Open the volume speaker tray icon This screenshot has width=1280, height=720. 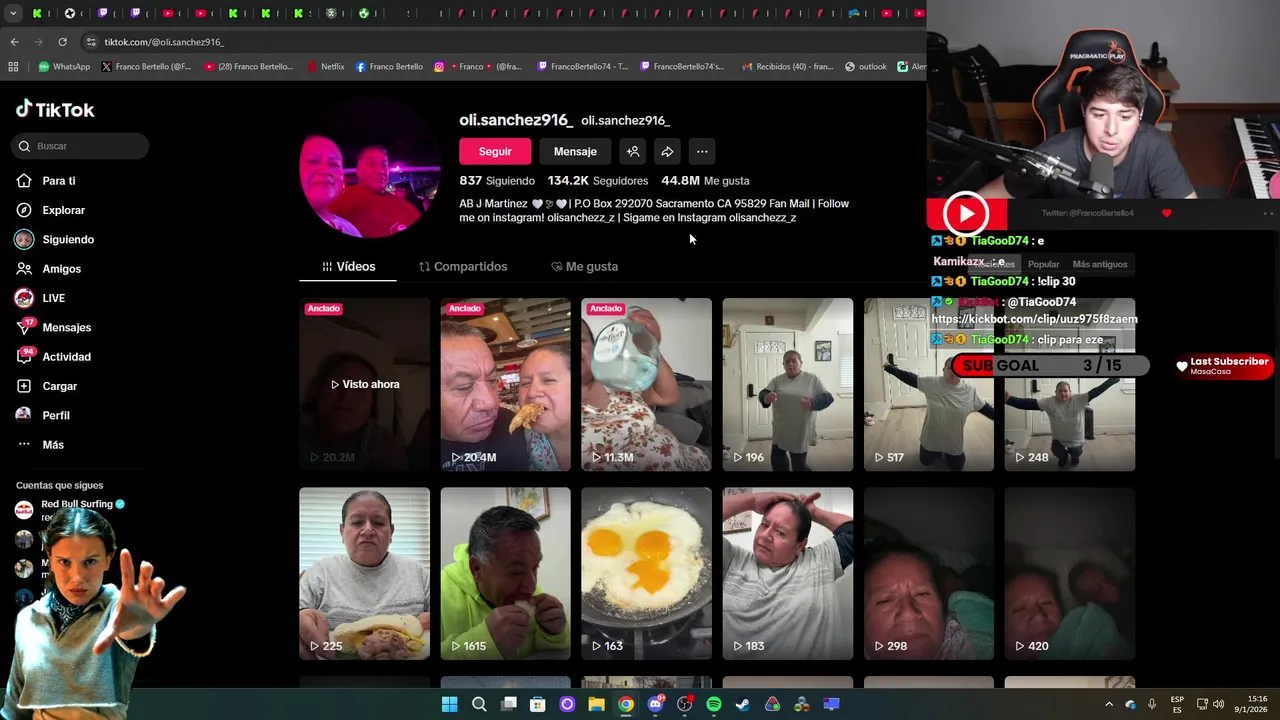click(x=1218, y=705)
